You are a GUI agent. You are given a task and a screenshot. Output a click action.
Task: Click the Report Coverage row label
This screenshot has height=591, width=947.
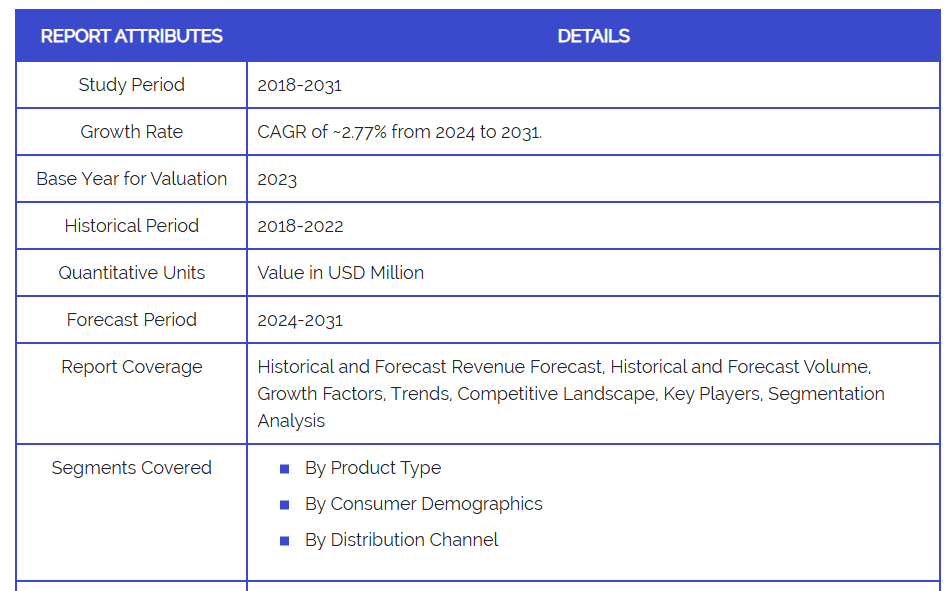(x=131, y=367)
